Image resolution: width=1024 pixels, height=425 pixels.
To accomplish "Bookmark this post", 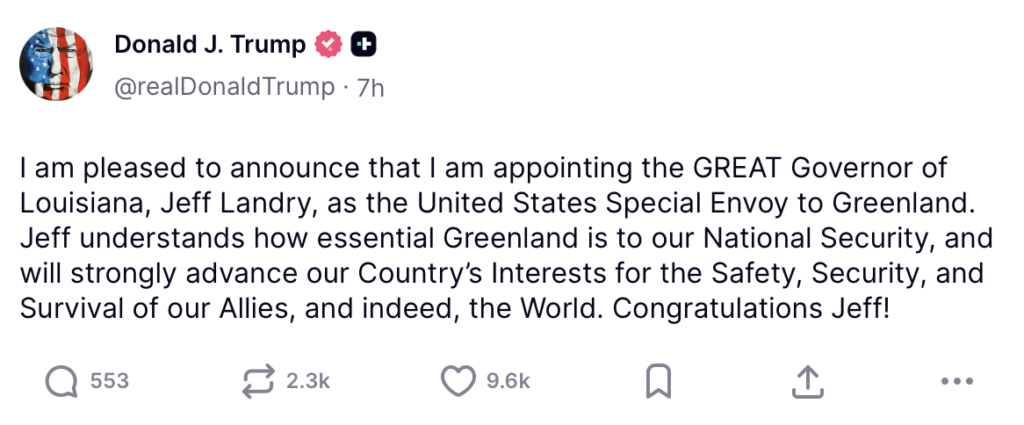I will pos(658,381).
